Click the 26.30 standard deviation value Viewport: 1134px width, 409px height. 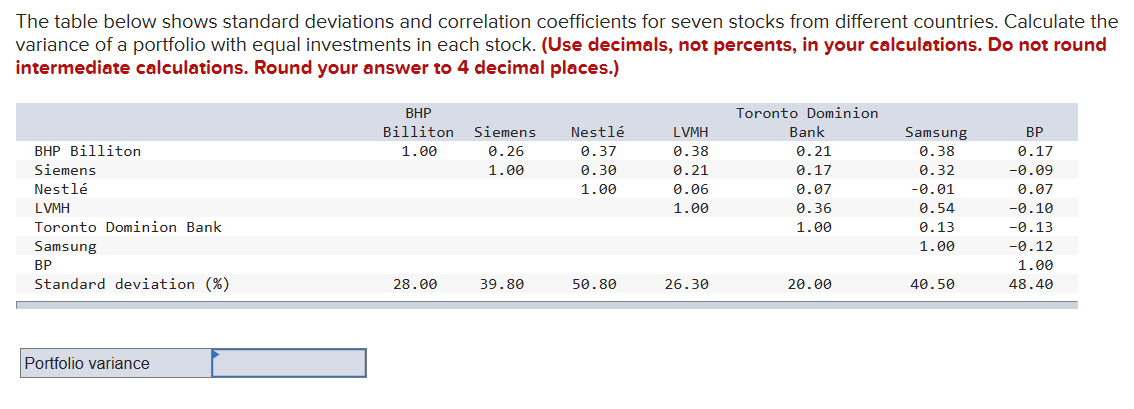(x=687, y=284)
